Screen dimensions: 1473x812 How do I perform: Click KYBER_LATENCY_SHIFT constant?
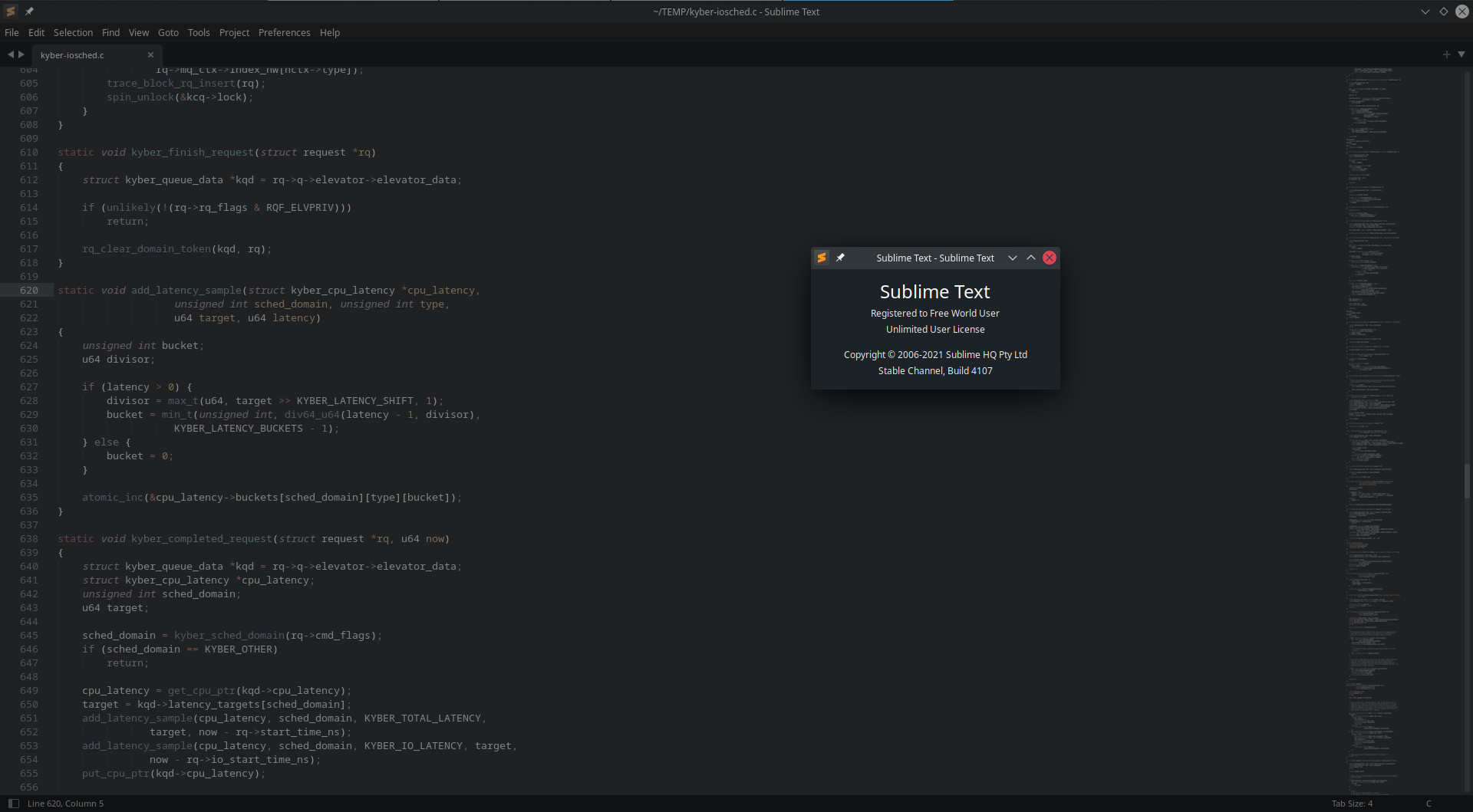click(355, 401)
